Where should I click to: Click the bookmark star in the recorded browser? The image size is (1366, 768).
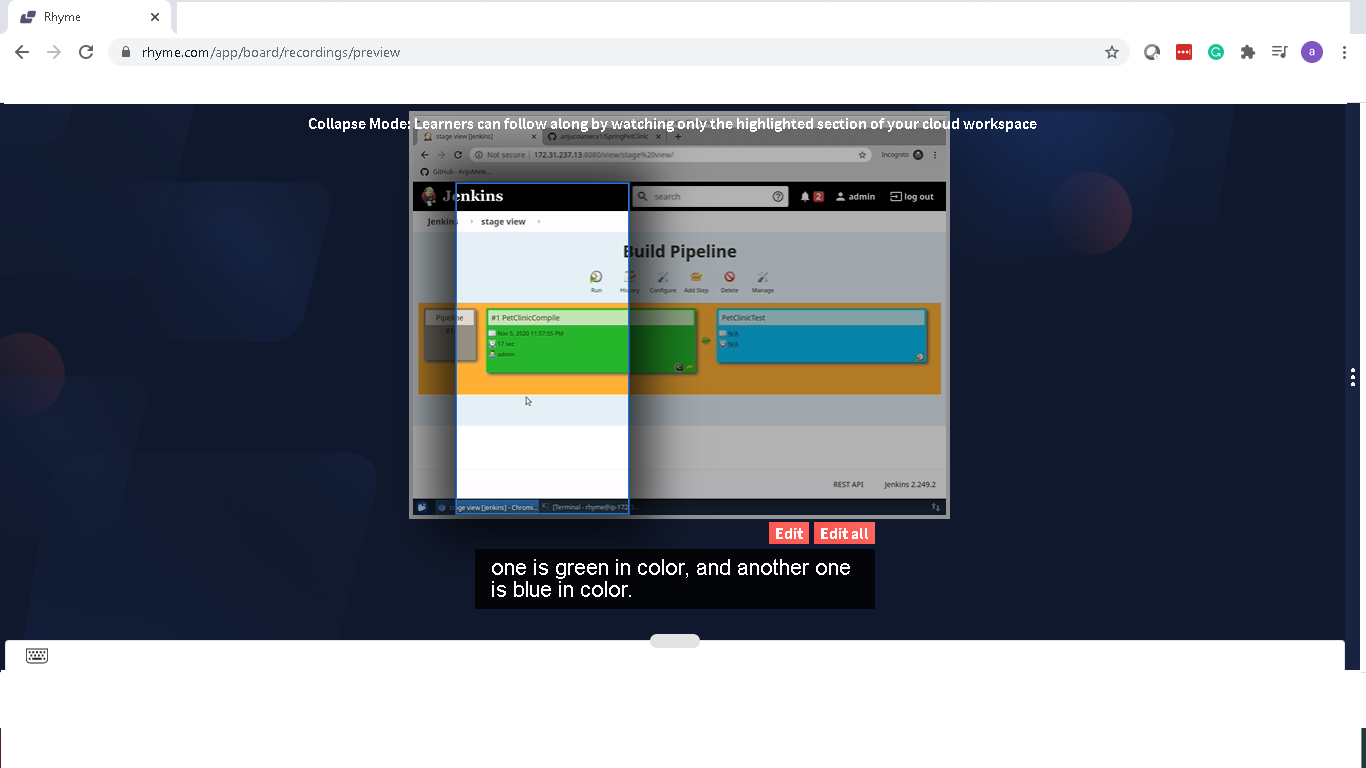coord(862,155)
